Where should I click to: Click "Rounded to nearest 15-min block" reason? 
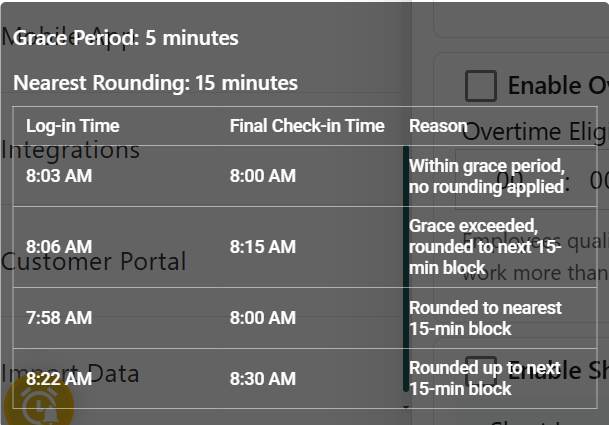[x=485, y=318]
